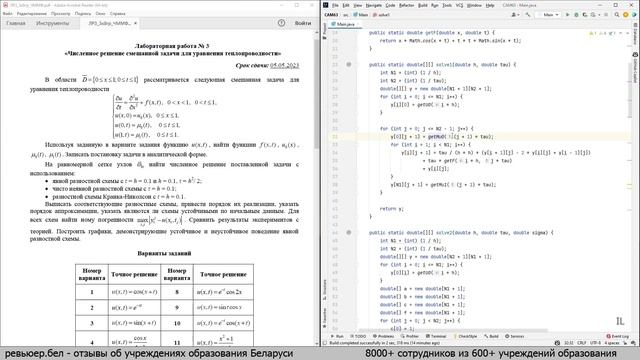The image size is (640, 360).
Task: Open the Database side panel icon
Action: (x=636, y=33)
